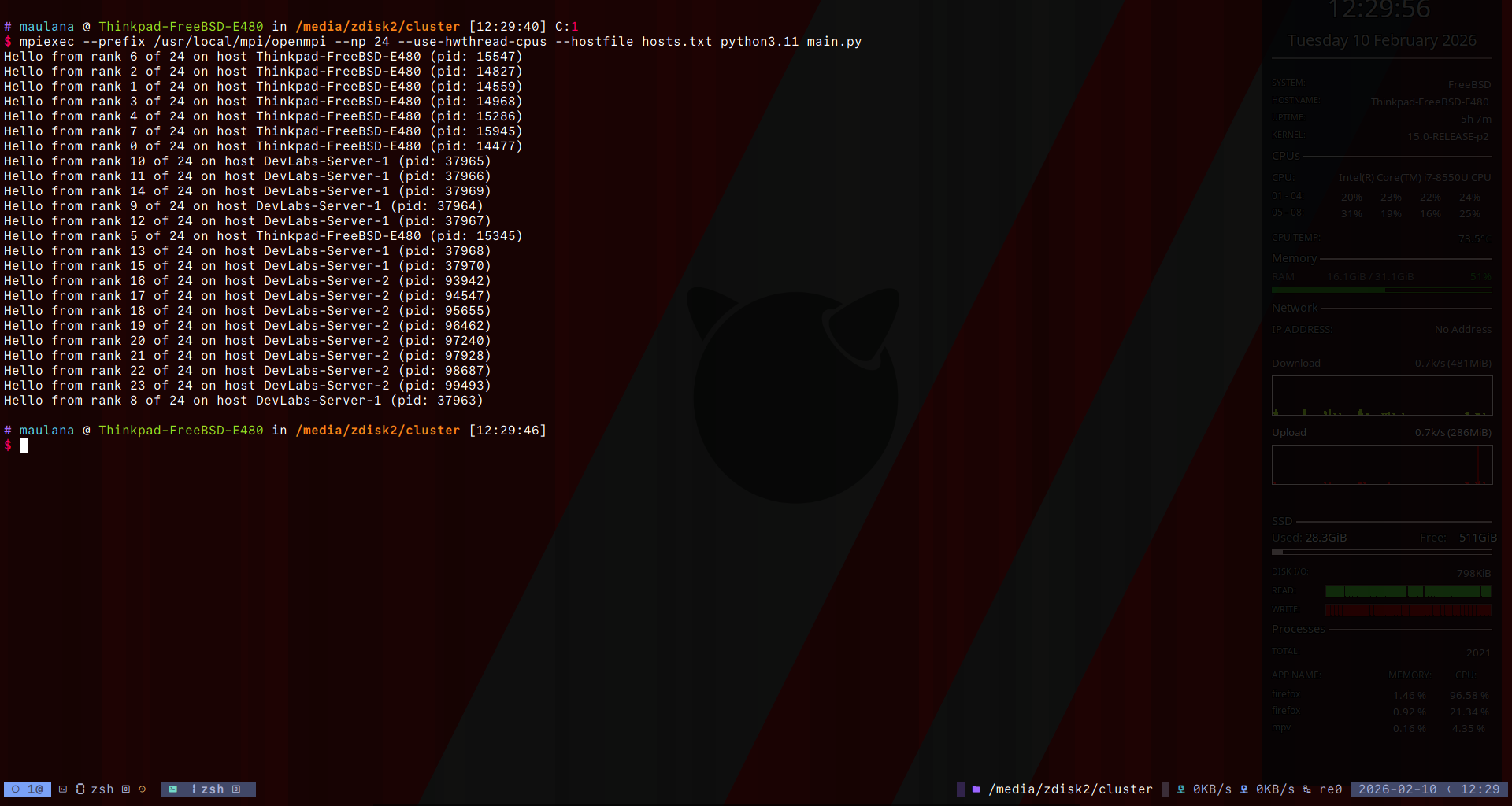
Task: Click the Download network graph
Action: 1381,395
